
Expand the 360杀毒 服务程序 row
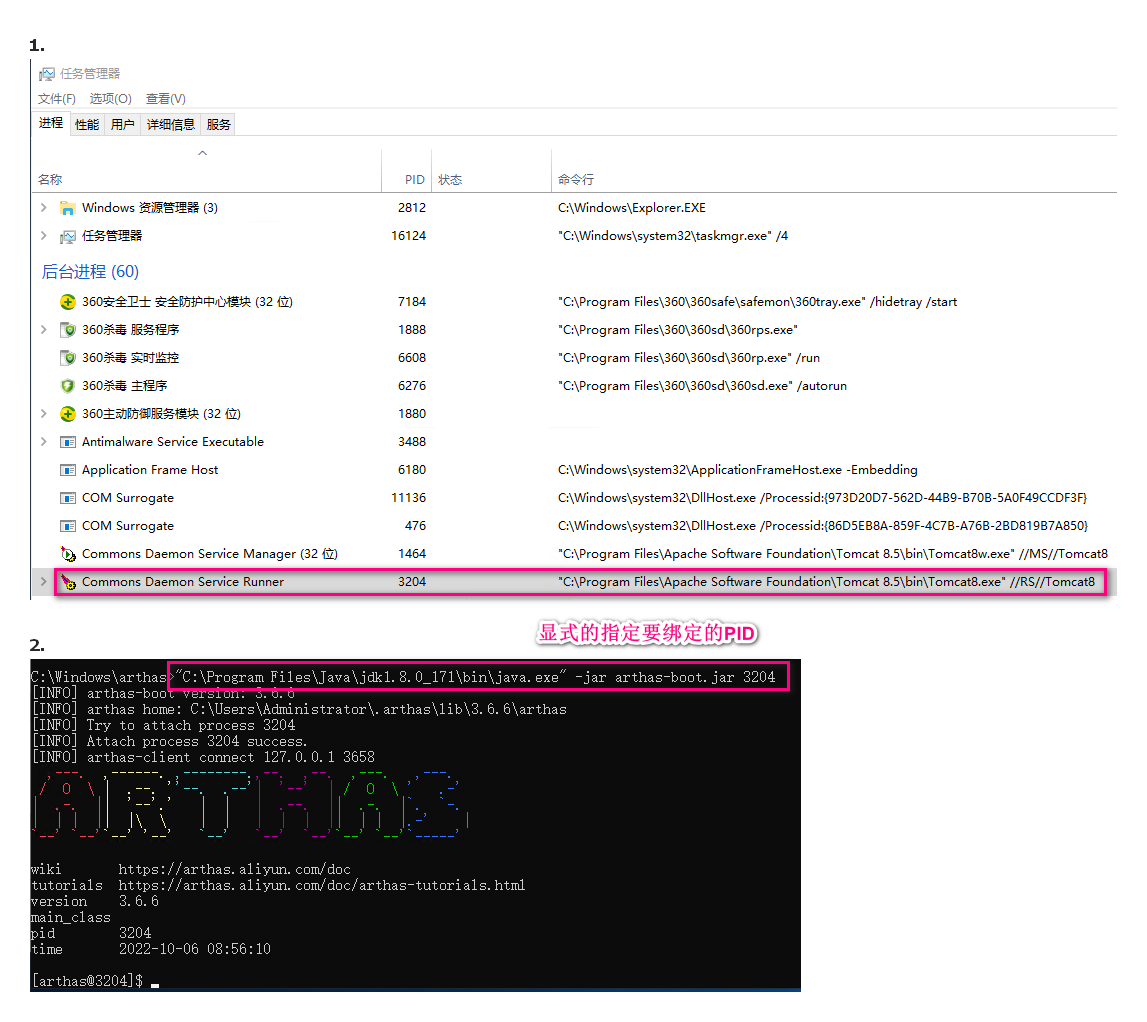tap(44, 330)
